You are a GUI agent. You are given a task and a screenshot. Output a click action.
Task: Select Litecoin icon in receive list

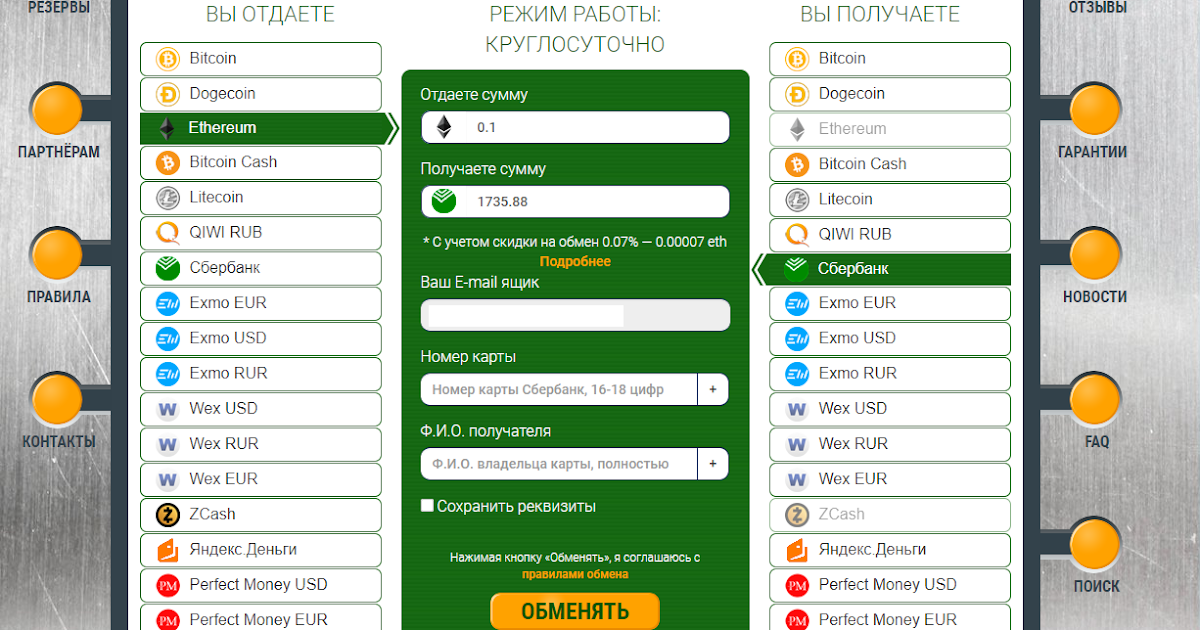click(797, 199)
